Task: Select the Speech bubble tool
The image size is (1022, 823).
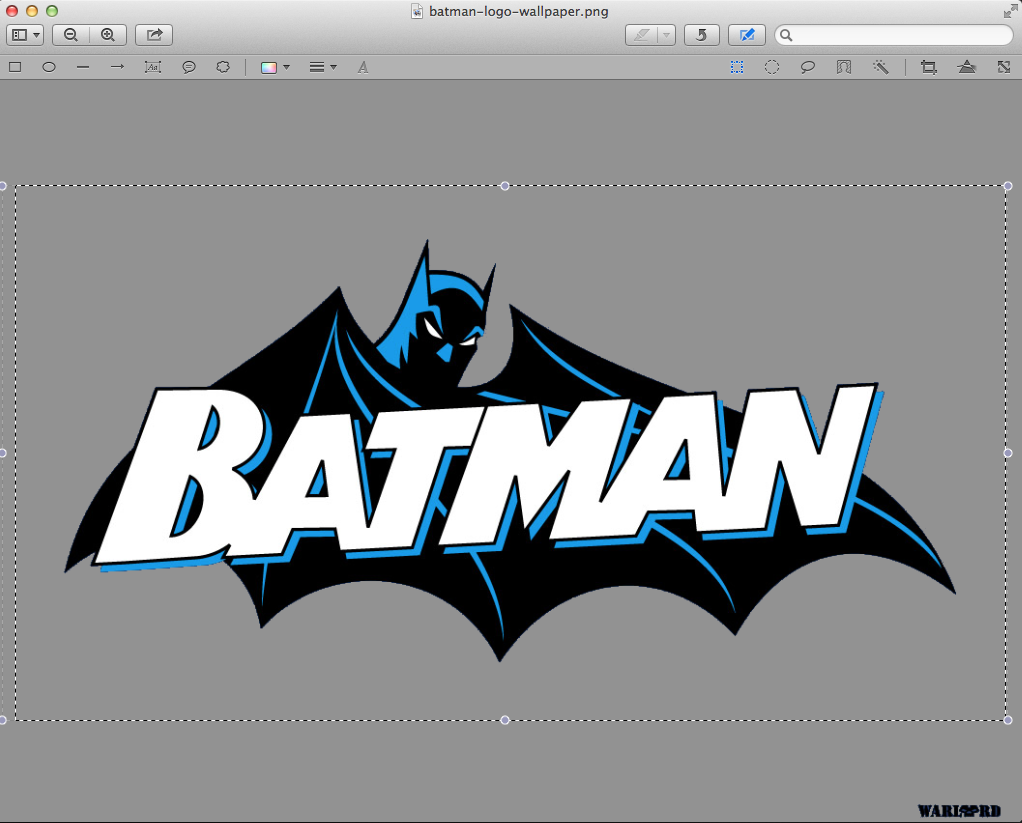Action: pos(189,67)
